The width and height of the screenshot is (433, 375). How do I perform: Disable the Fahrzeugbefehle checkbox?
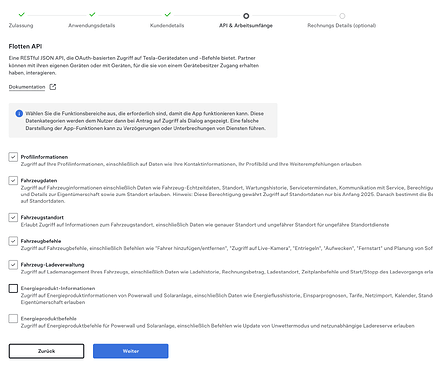click(13, 241)
